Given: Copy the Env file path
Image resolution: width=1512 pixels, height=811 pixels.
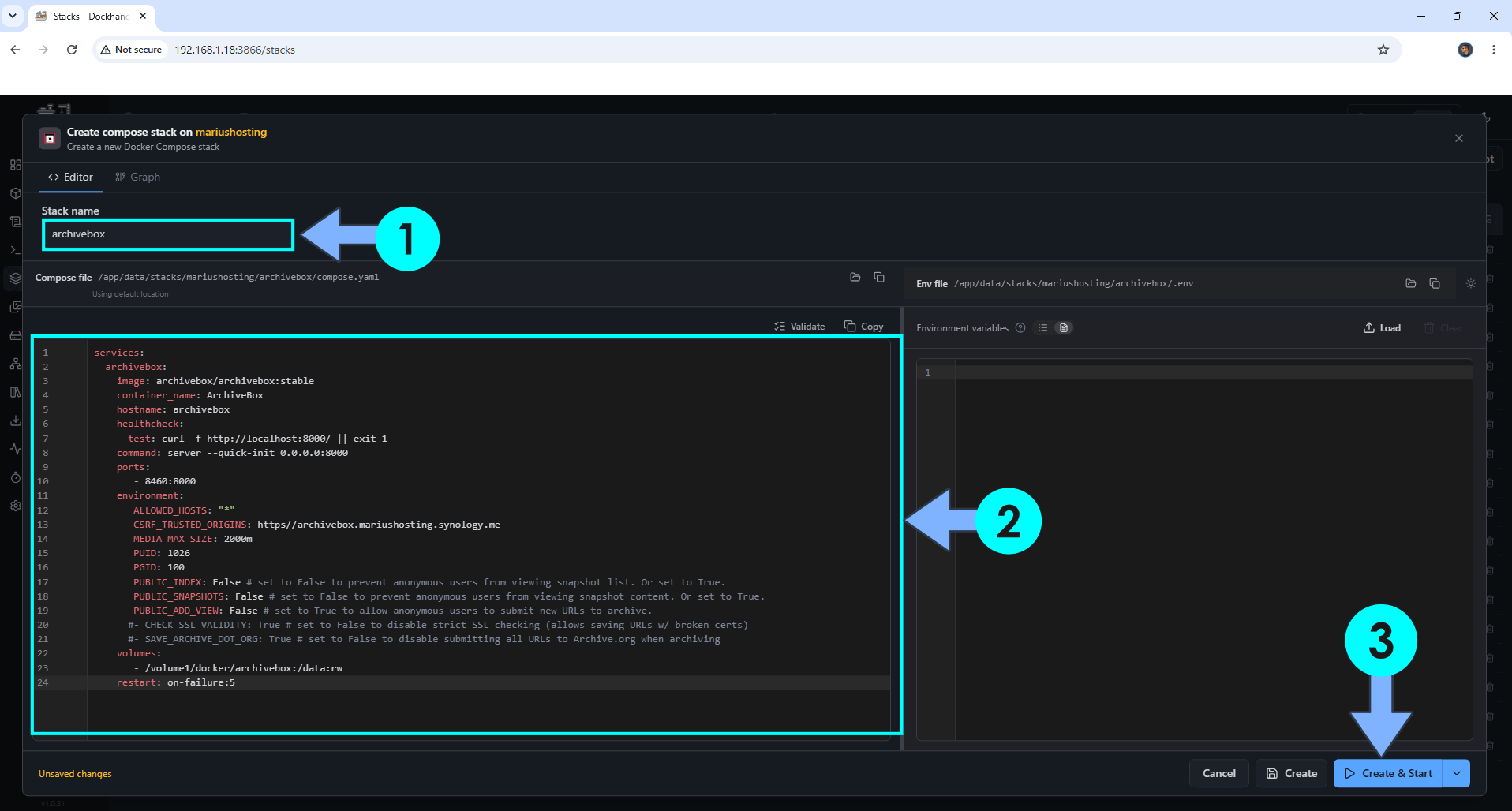Looking at the screenshot, I should pos(1435,283).
